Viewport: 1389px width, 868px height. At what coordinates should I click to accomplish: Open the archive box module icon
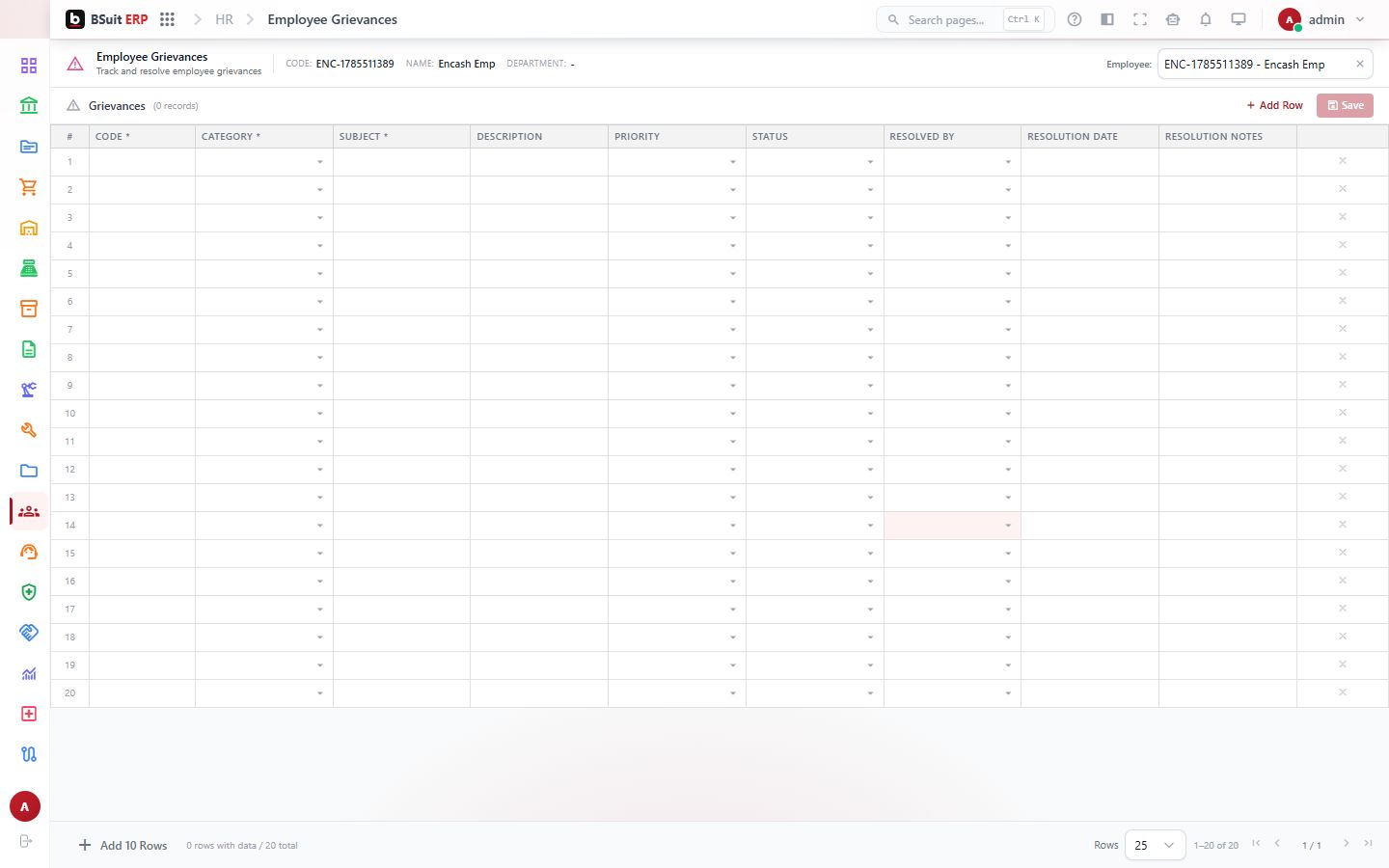(x=29, y=309)
